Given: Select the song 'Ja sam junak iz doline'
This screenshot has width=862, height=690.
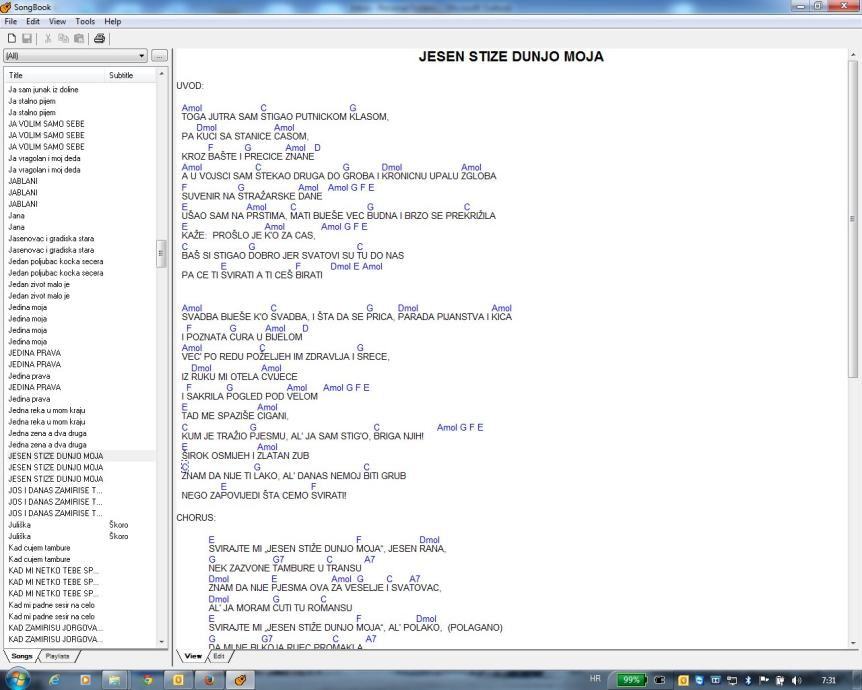Looking at the screenshot, I should [x=43, y=90].
